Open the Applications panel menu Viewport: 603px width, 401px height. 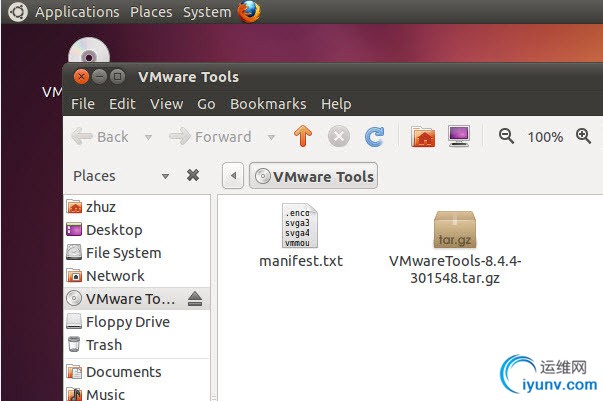[x=77, y=12]
